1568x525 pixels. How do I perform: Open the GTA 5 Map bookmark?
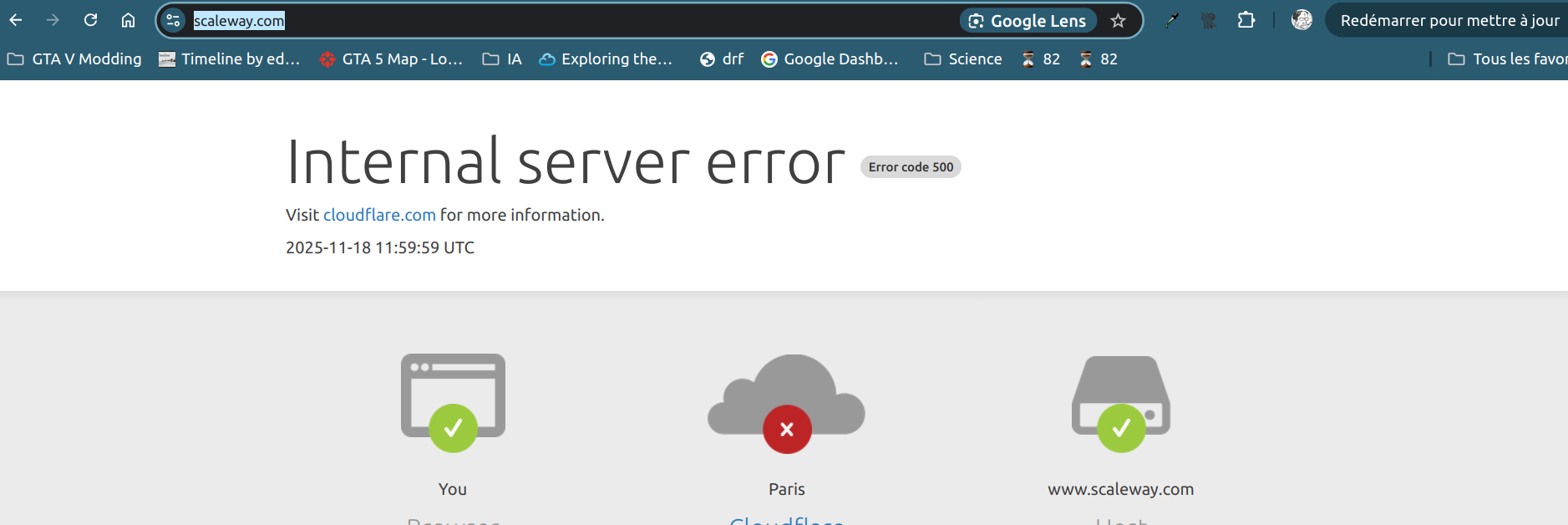click(x=391, y=59)
